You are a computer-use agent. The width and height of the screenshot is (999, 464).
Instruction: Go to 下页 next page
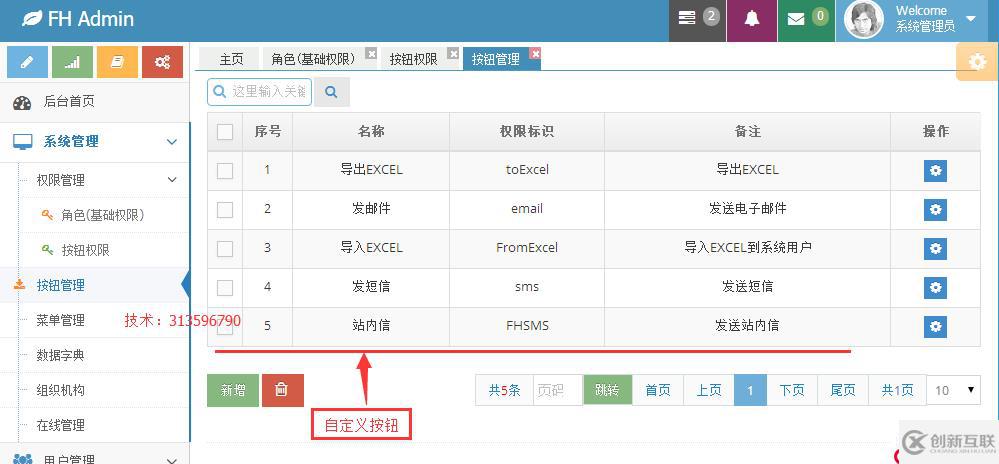[792, 390]
